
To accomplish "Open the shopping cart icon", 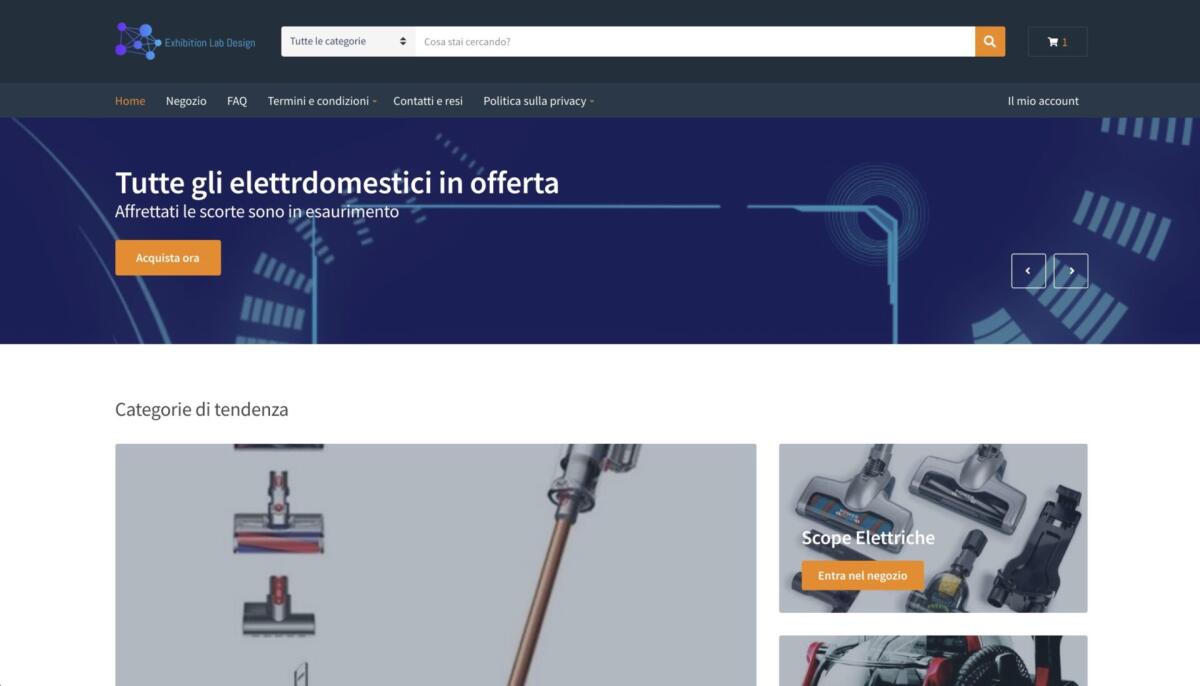I will pyautogui.click(x=1053, y=41).
